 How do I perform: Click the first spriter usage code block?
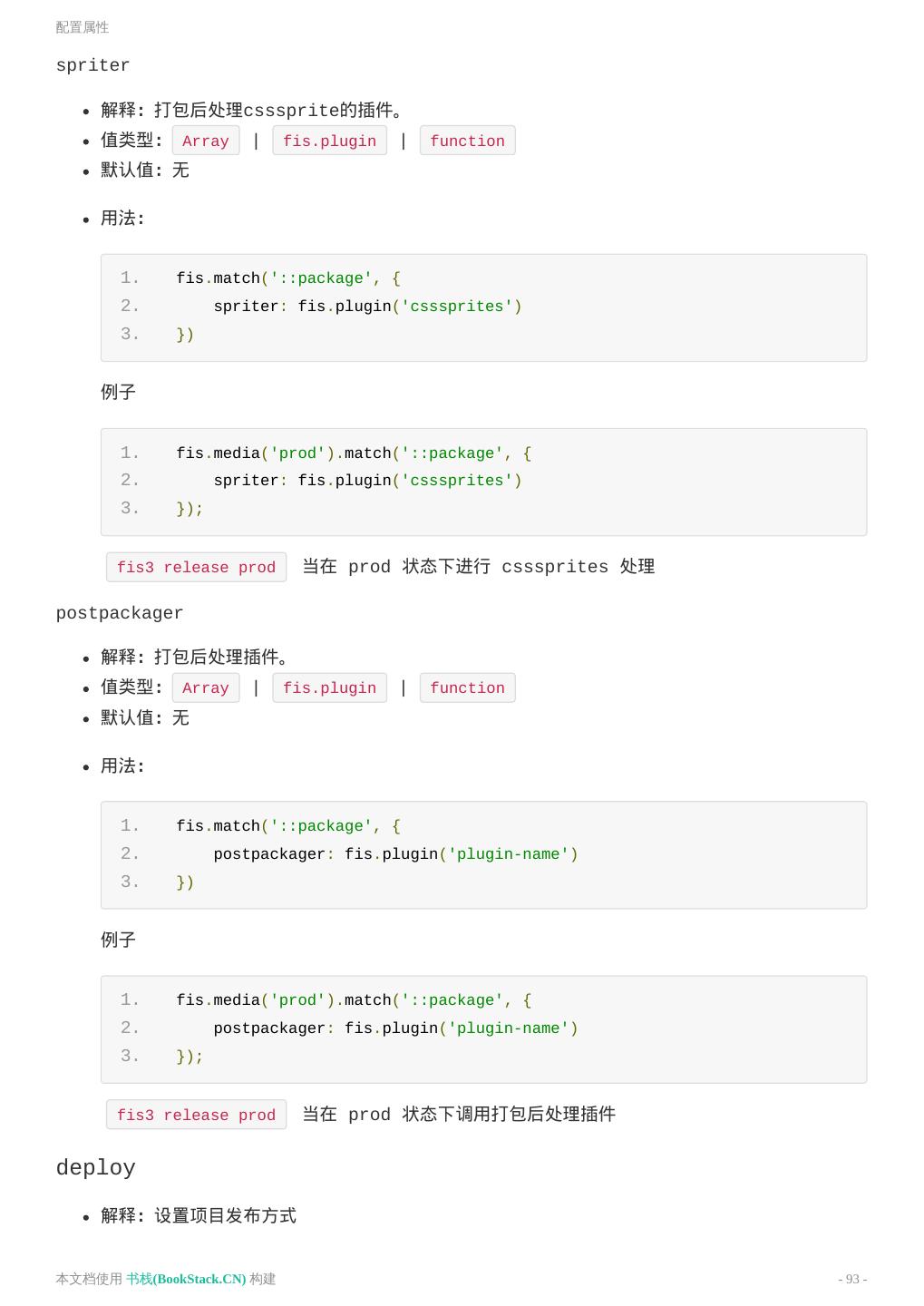click(483, 307)
